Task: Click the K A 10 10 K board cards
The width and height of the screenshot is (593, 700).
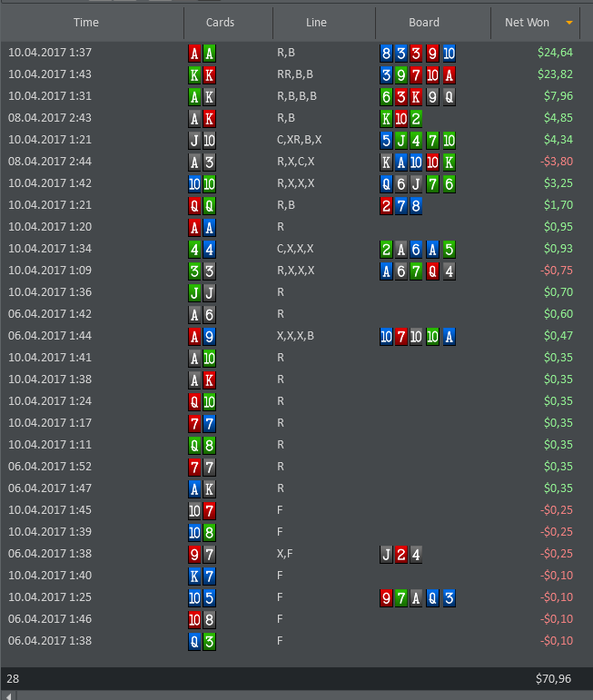Action: click(418, 162)
